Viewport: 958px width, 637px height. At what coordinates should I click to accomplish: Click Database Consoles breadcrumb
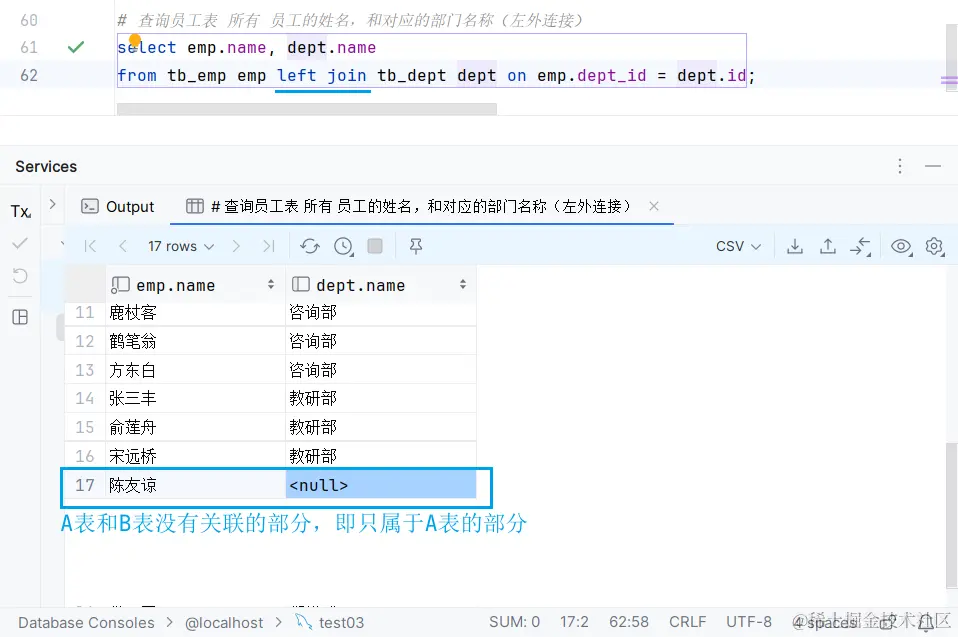pos(86,622)
